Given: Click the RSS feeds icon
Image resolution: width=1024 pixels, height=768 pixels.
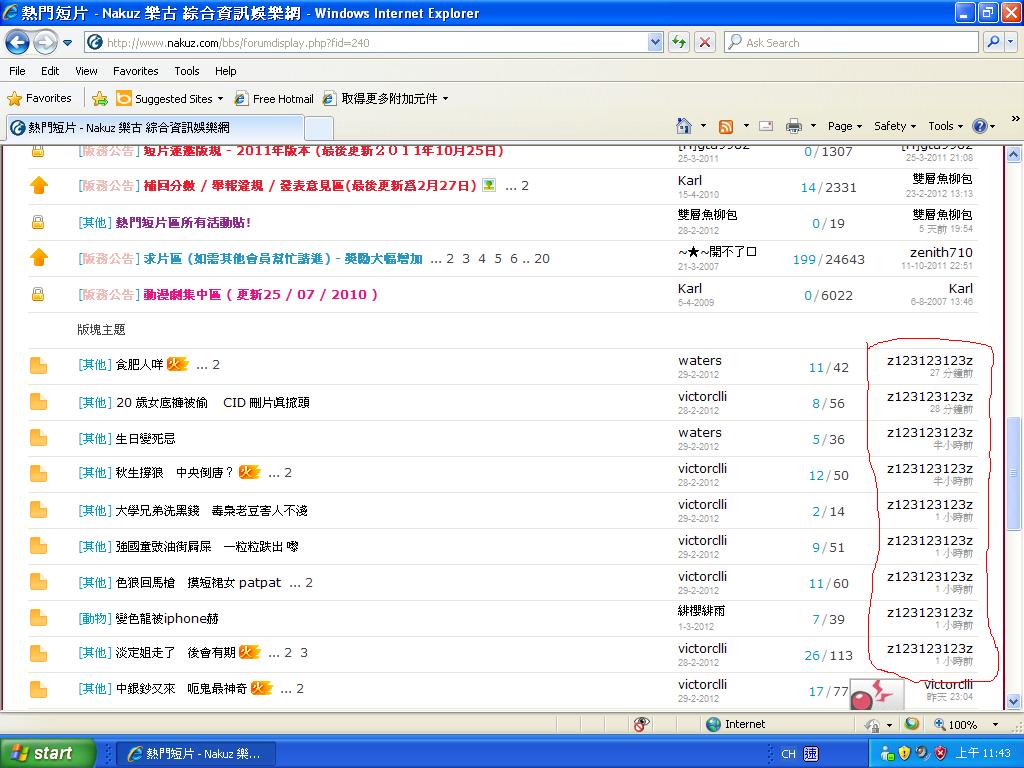Looking at the screenshot, I should [726, 126].
